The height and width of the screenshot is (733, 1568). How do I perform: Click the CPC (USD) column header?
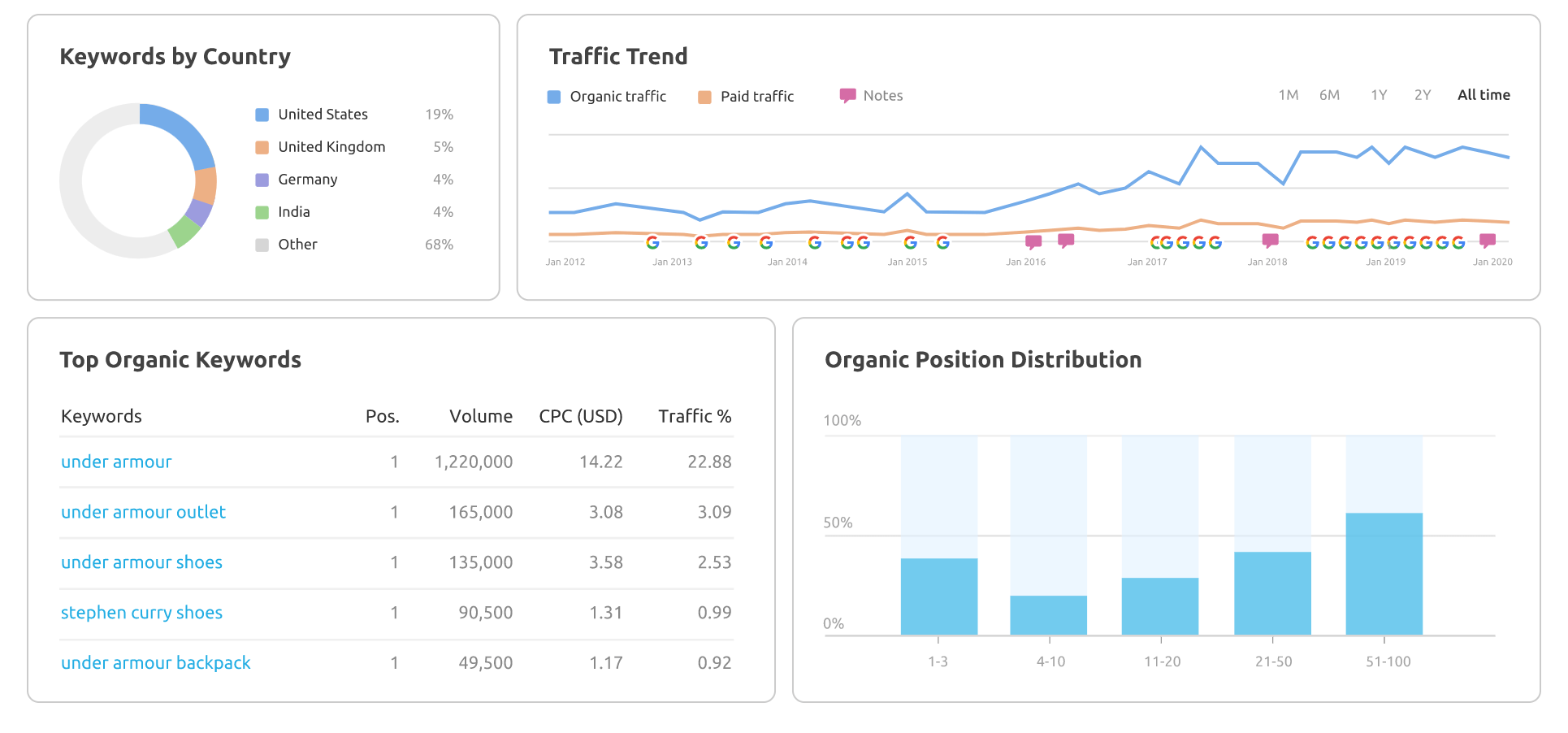(581, 416)
